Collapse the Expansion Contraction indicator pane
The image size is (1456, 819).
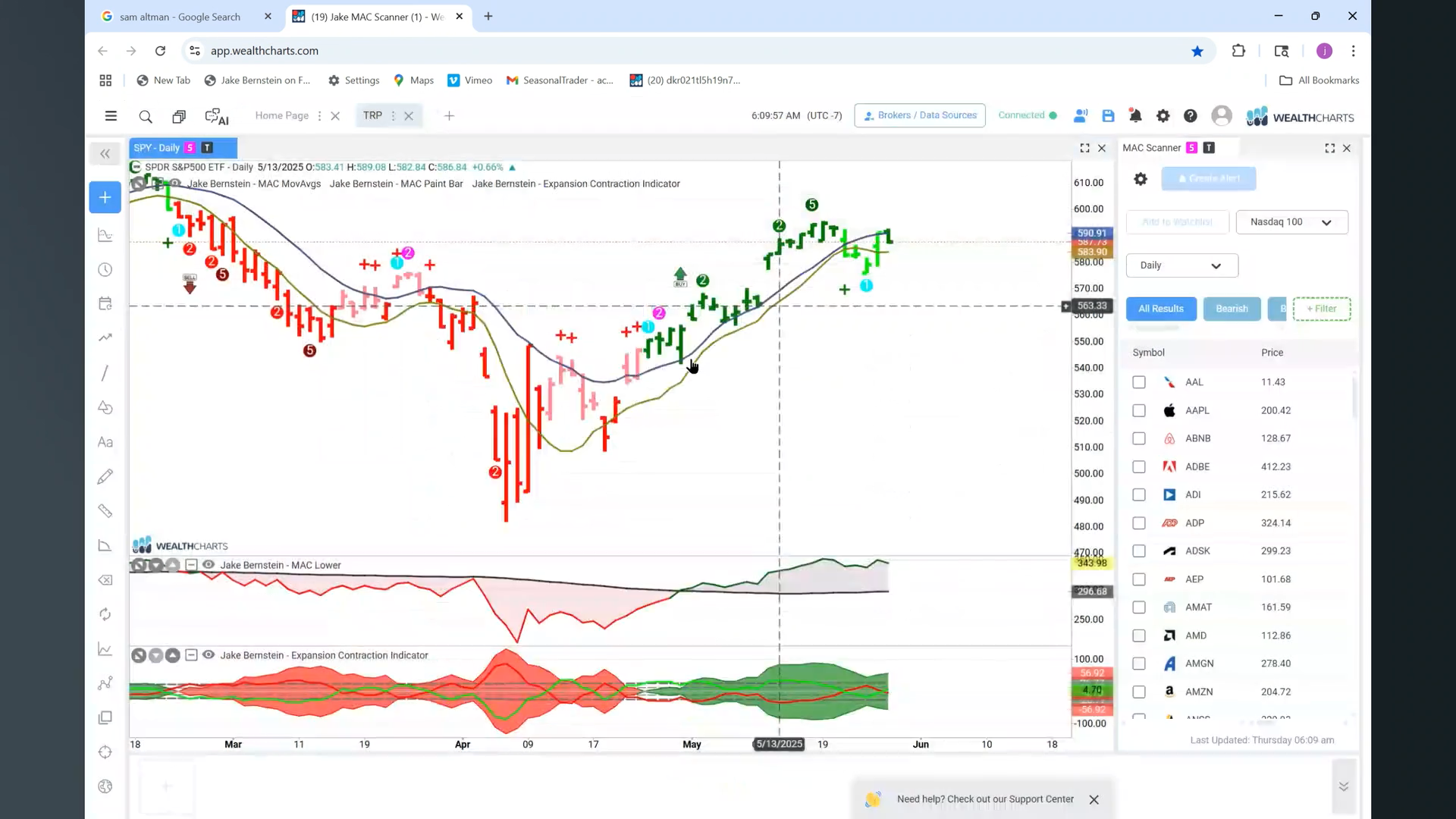point(191,655)
